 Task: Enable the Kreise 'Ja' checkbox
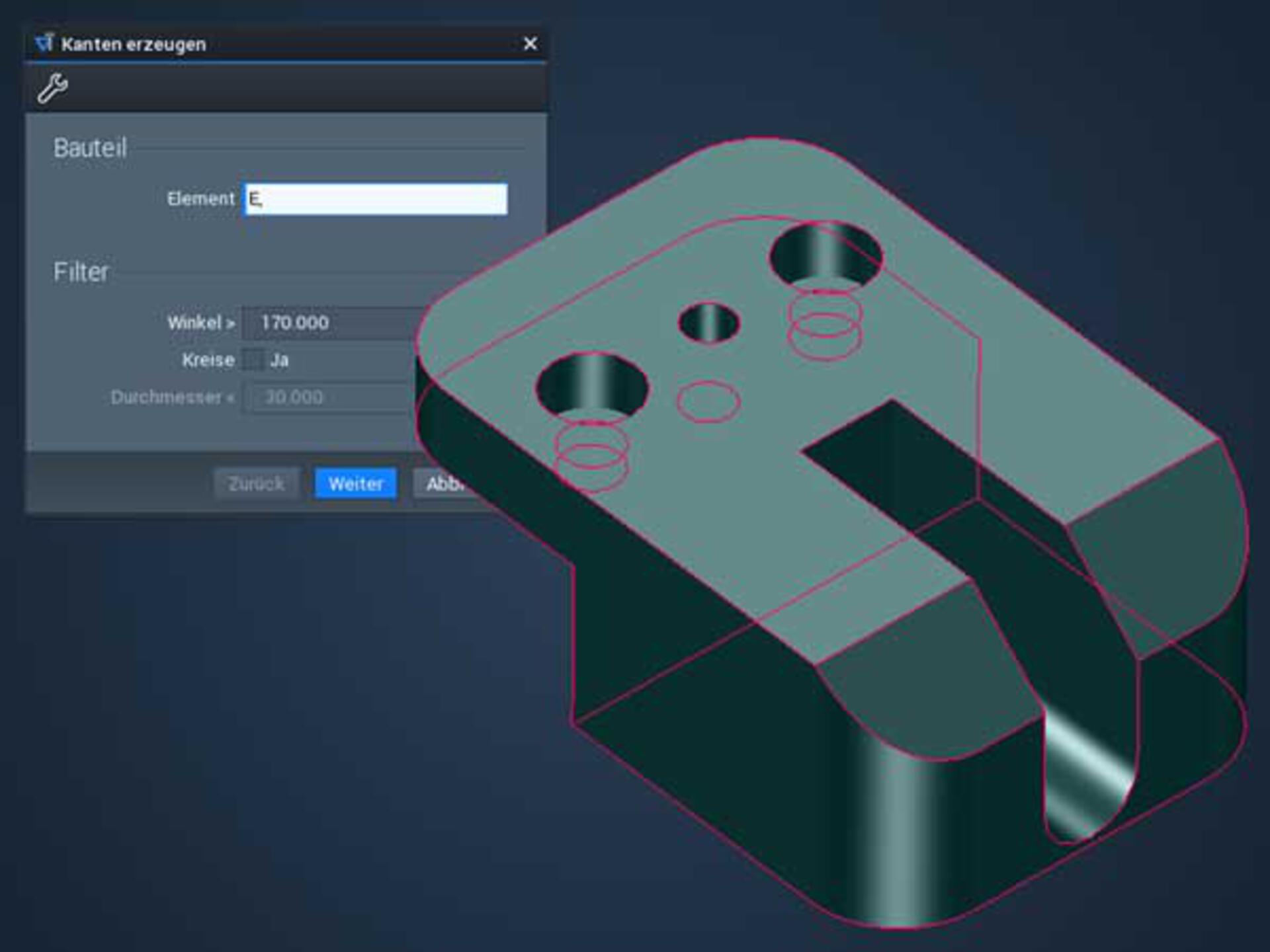(253, 360)
